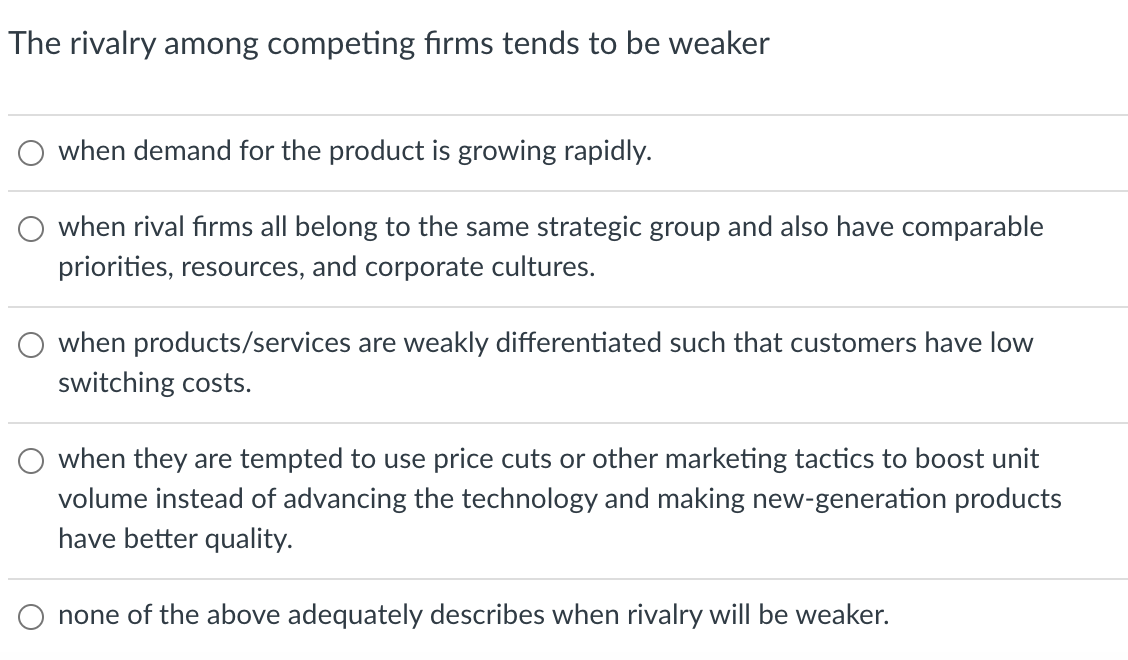Click the text 'when demand for the product is growing rapidly'

[355, 151]
